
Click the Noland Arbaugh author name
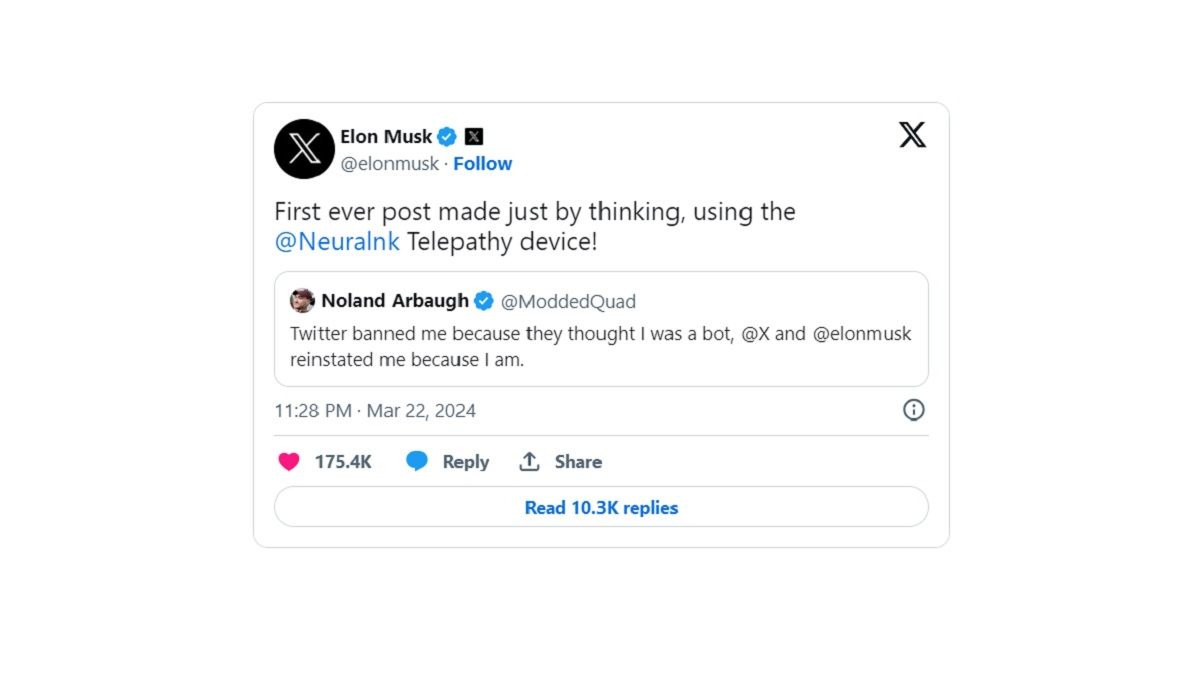coord(395,301)
